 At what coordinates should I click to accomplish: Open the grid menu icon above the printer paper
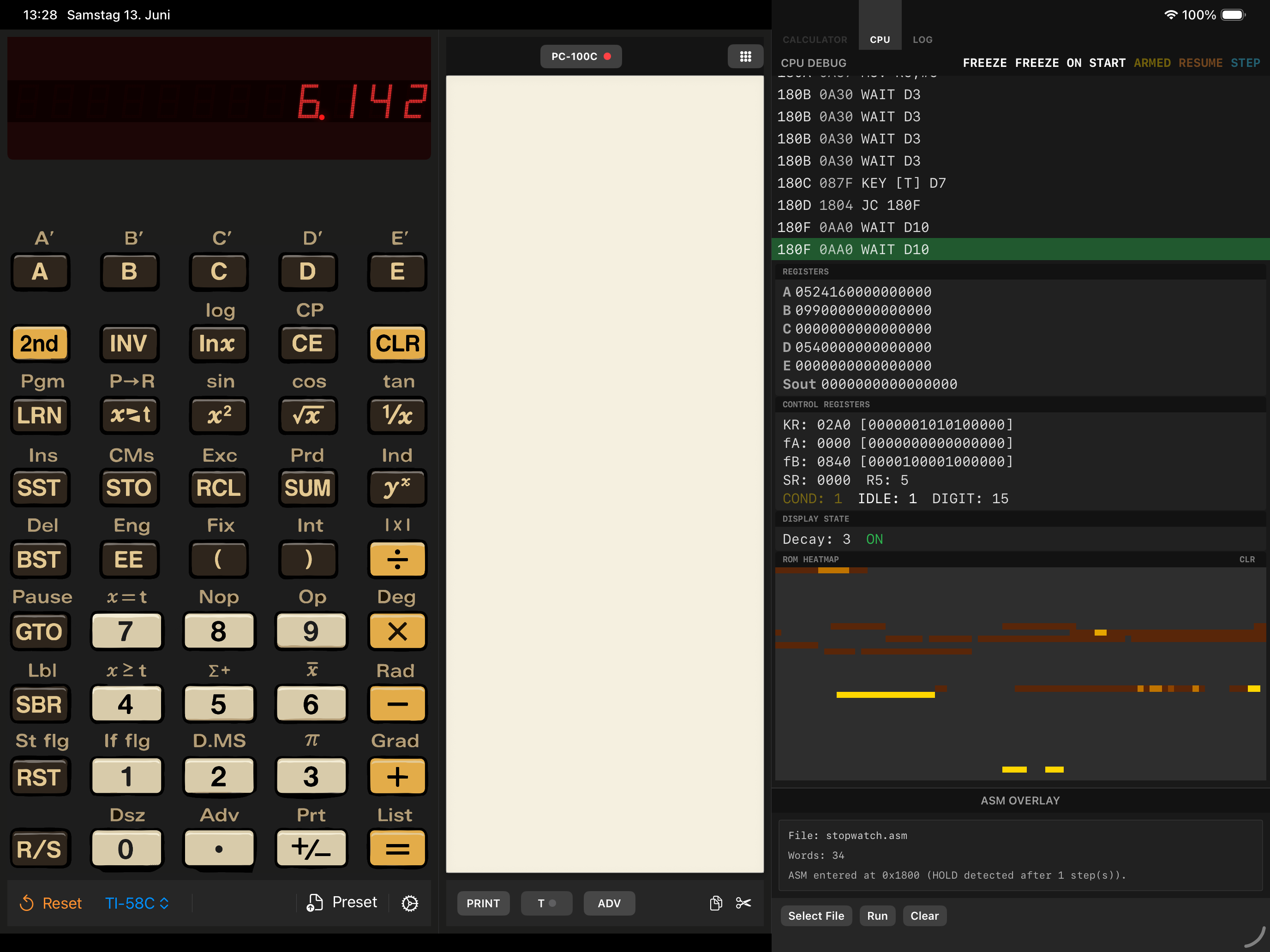point(745,56)
